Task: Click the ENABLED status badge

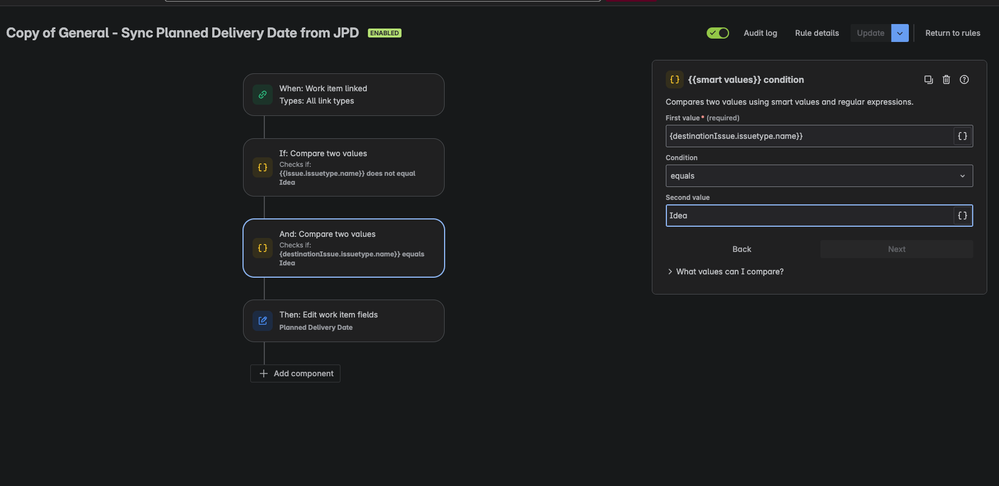Action: [384, 33]
